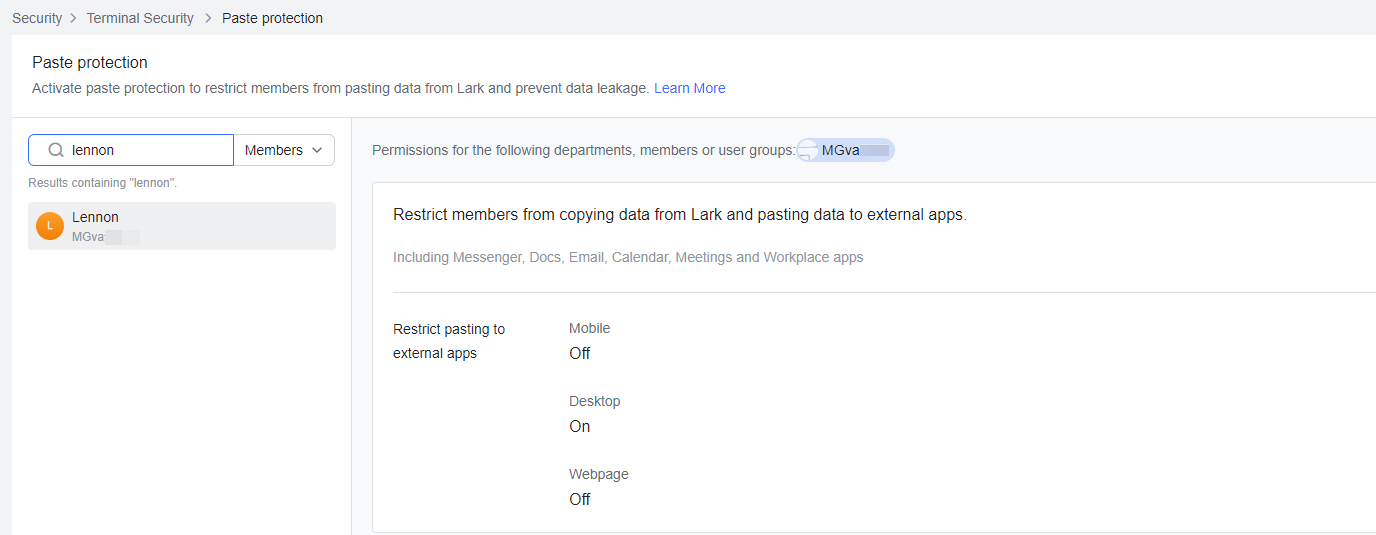Screen dimensions: 1376x535
Task: Go to the Terminal Security breadcrumb
Action: coord(140,18)
